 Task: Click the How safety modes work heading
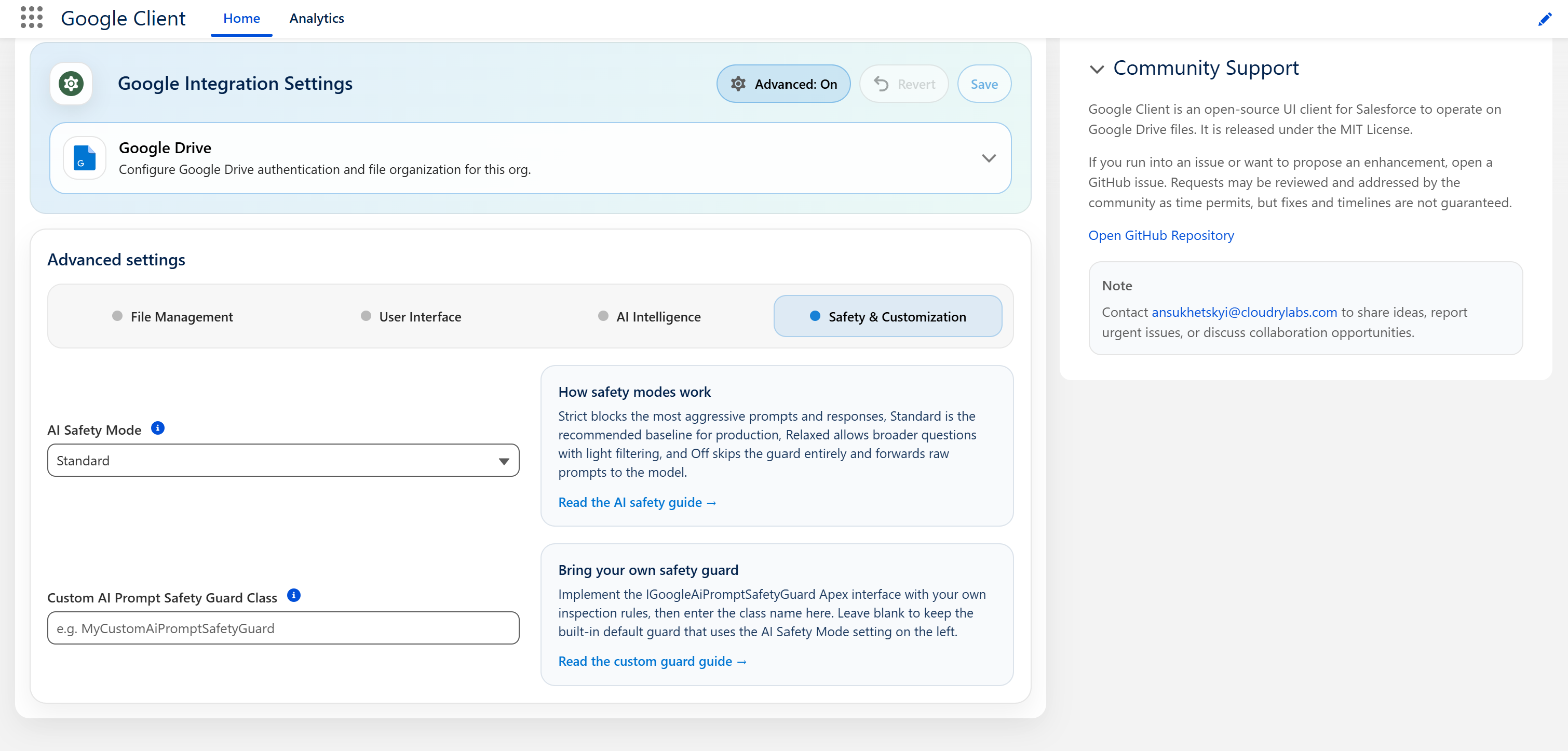[x=634, y=392]
